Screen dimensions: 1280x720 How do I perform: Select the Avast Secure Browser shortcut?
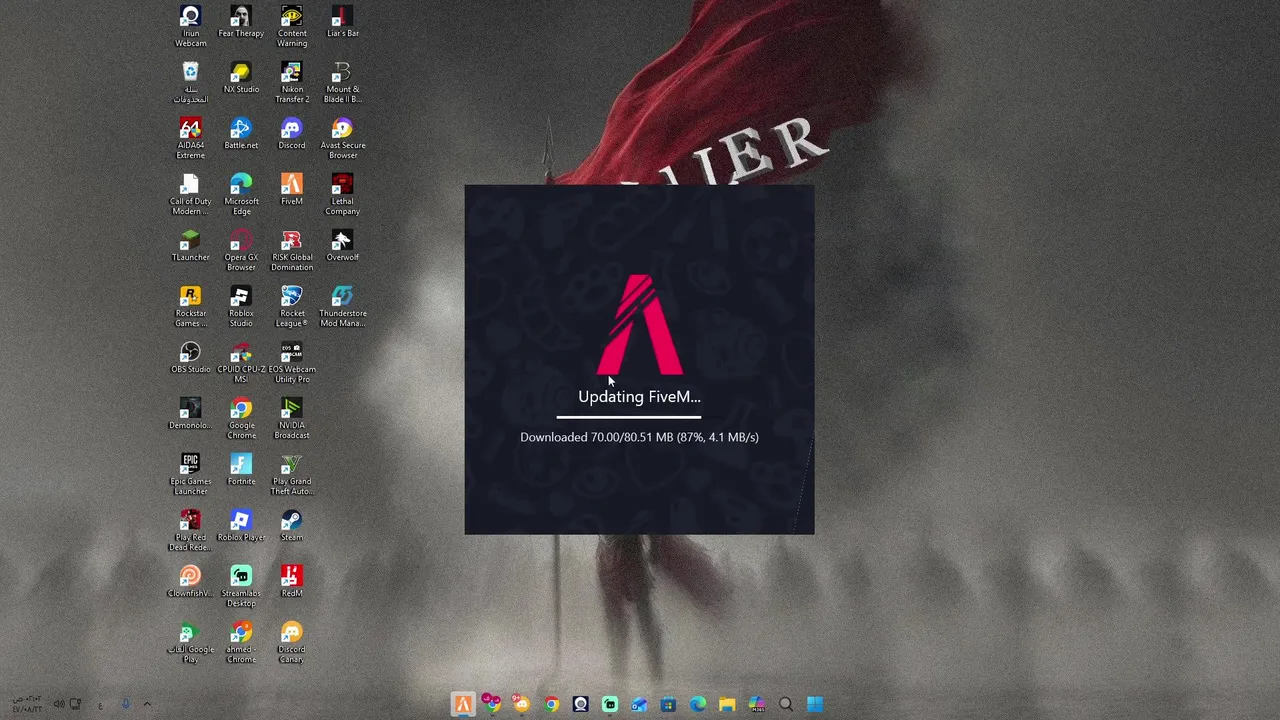[x=342, y=138]
